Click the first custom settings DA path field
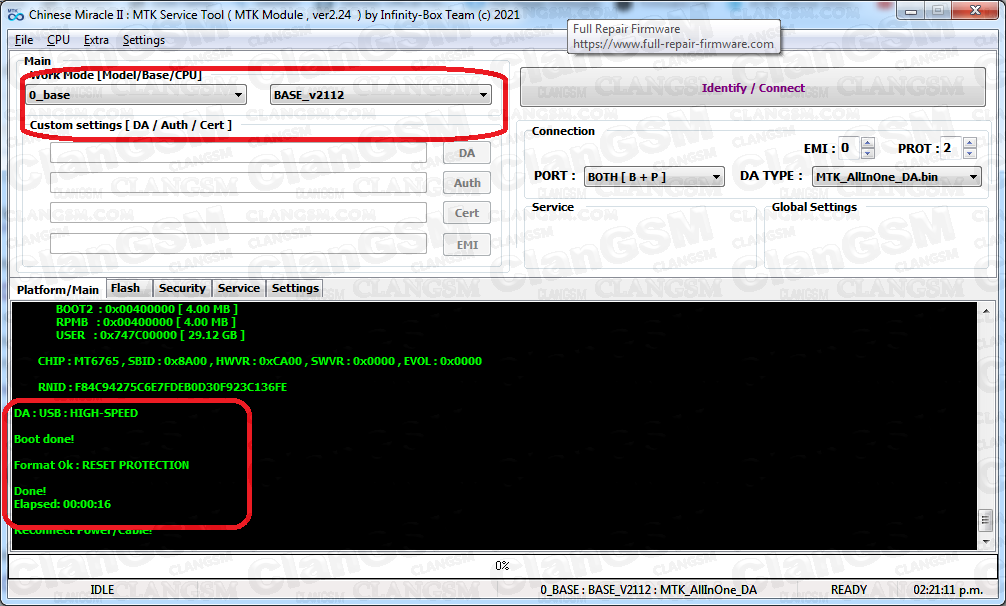Viewport: 1006px width, 606px height. pos(238,153)
